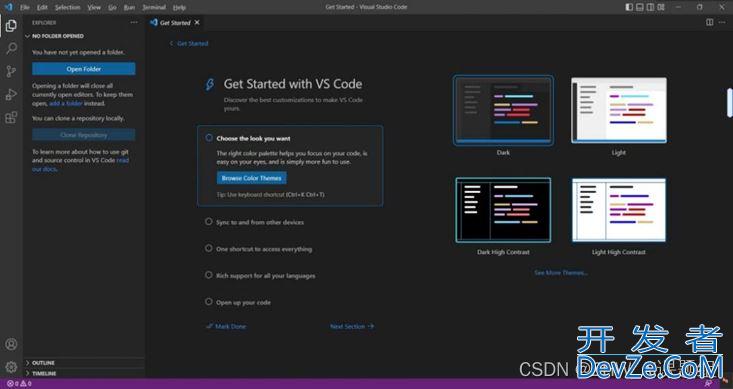733x389 pixels.
Task: Select the Light theme thumbnail
Action: (618, 110)
